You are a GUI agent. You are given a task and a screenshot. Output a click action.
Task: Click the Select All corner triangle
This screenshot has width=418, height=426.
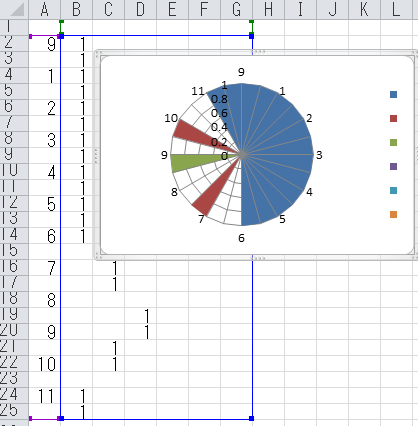14,9
